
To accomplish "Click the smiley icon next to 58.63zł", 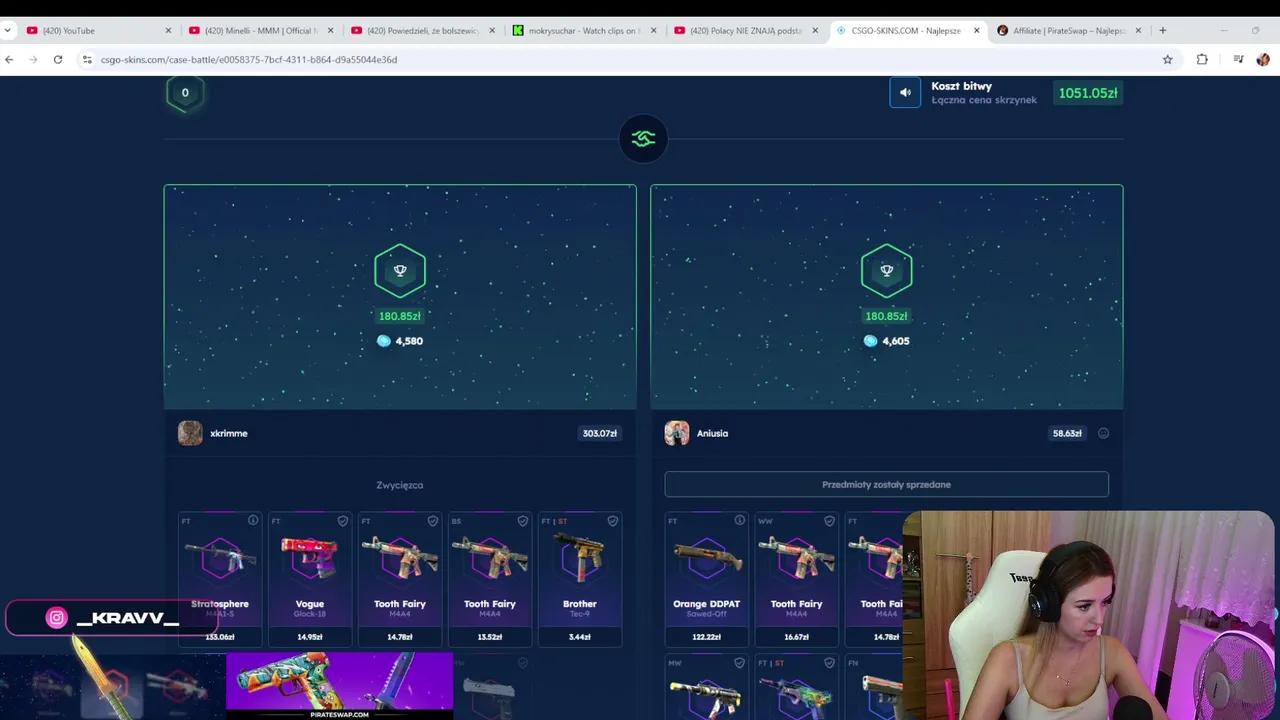I will tap(1104, 433).
